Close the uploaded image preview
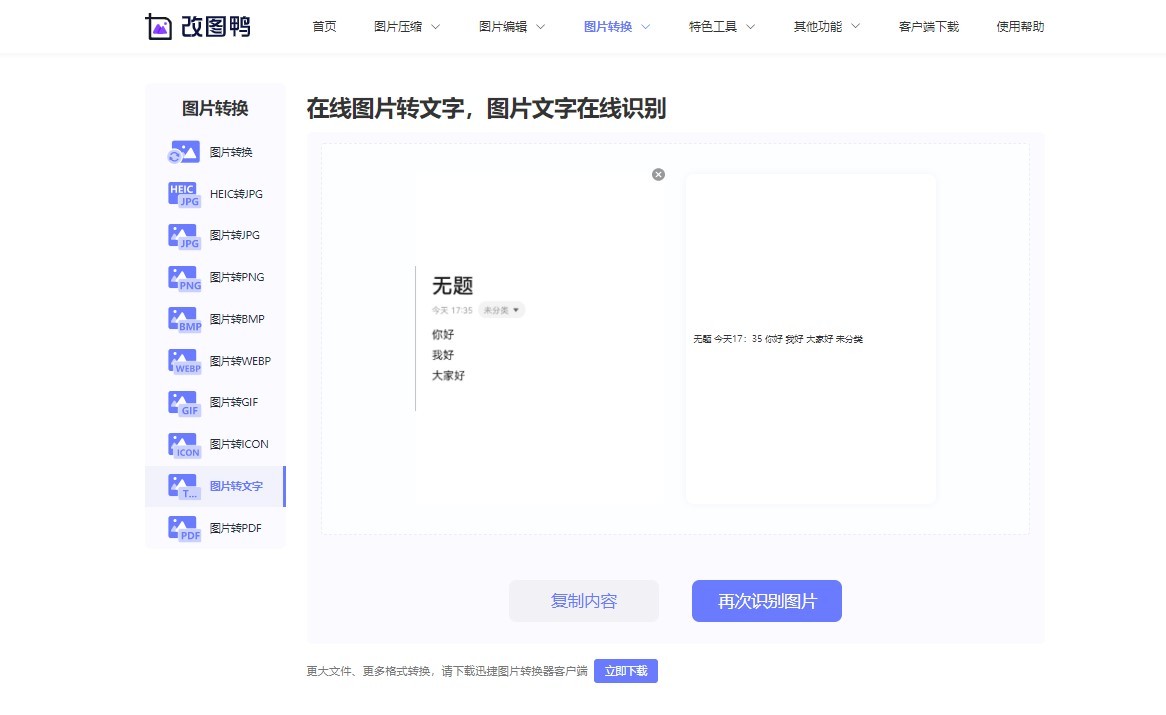 (x=658, y=174)
